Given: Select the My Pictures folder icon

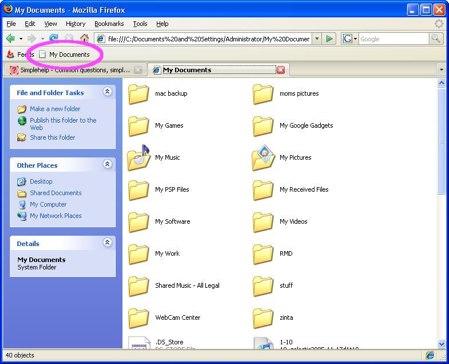Looking at the screenshot, I should pos(263,157).
